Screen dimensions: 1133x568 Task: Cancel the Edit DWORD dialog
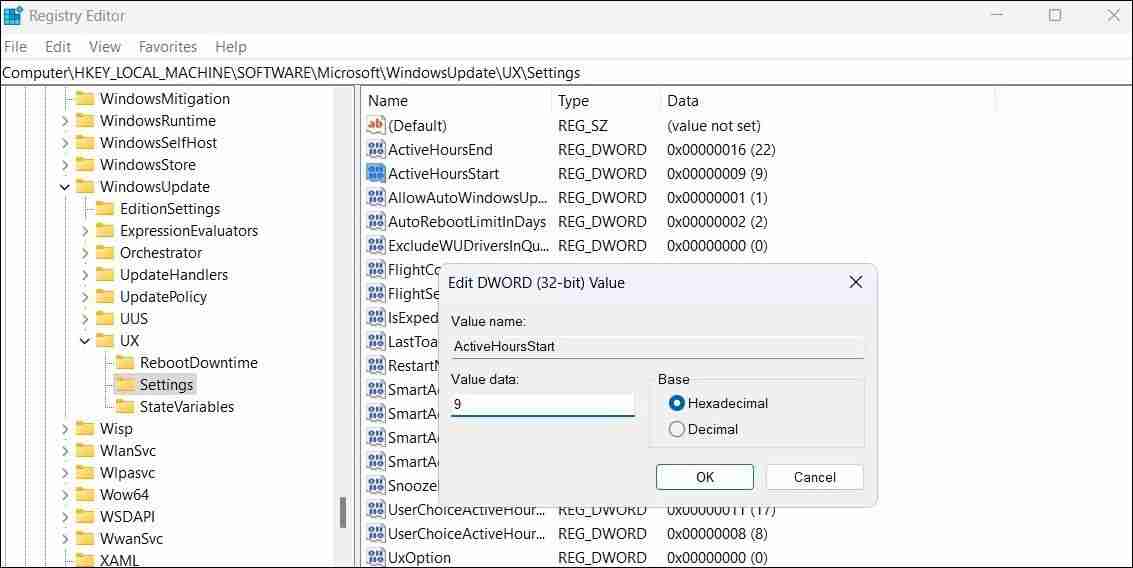tap(814, 477)
